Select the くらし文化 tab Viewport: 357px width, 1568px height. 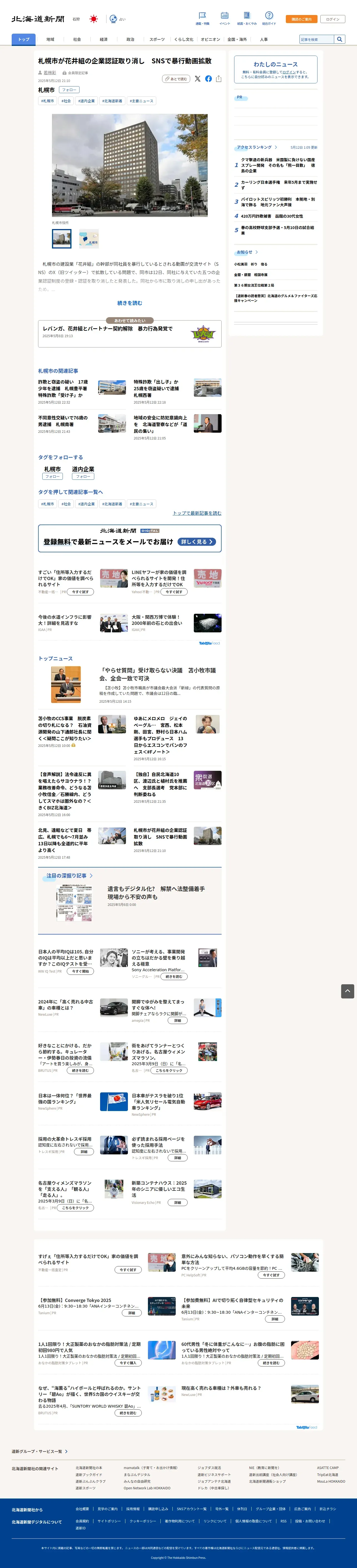184,39
